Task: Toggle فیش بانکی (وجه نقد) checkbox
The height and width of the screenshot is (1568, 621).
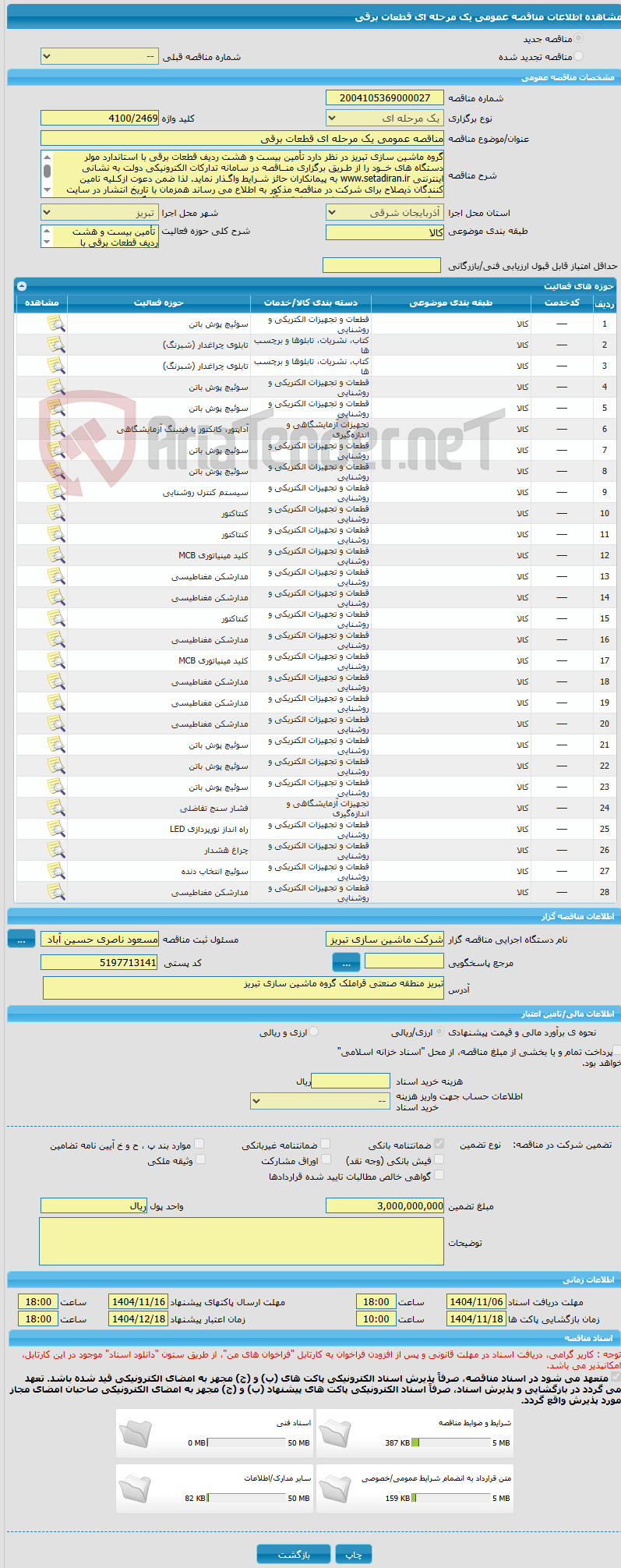Action: [x=439, y=1159]
